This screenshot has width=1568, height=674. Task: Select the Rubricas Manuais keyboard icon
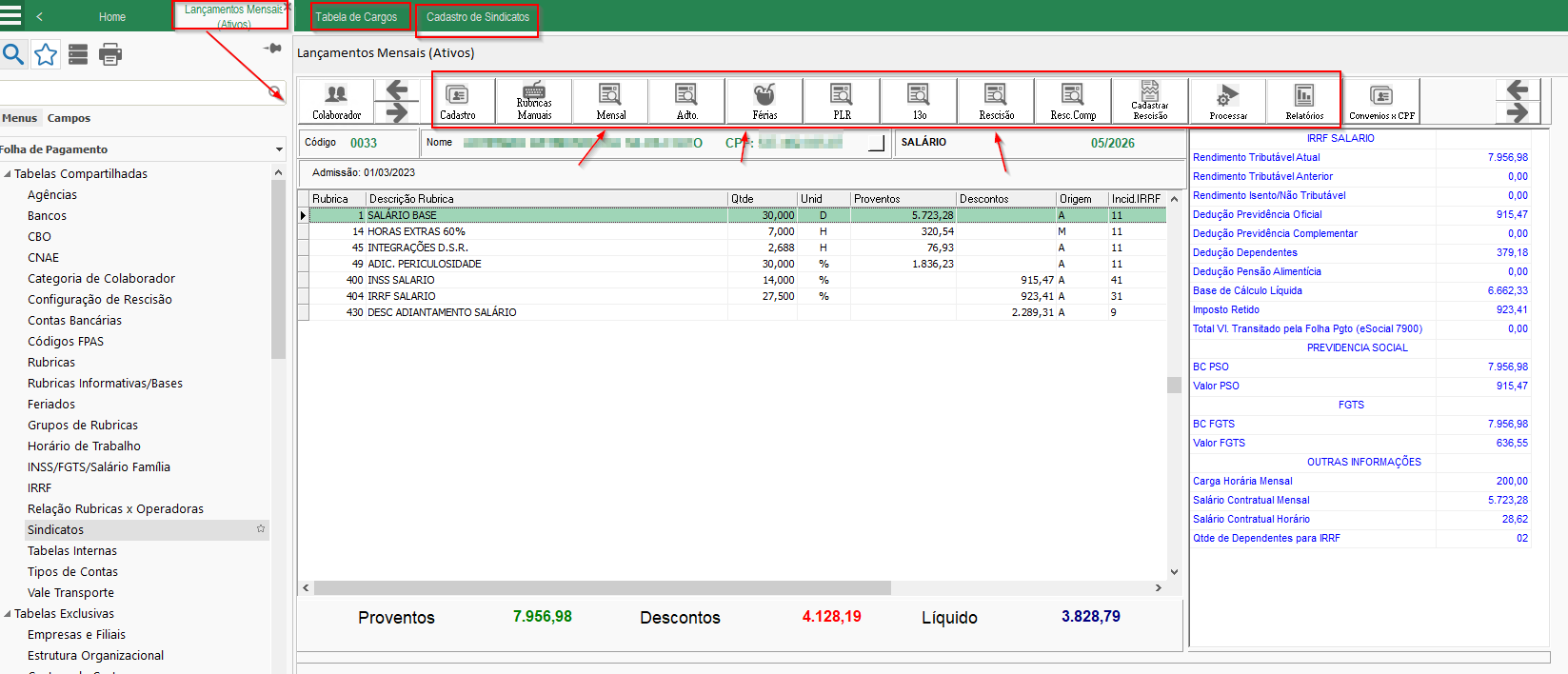[534, 101]
